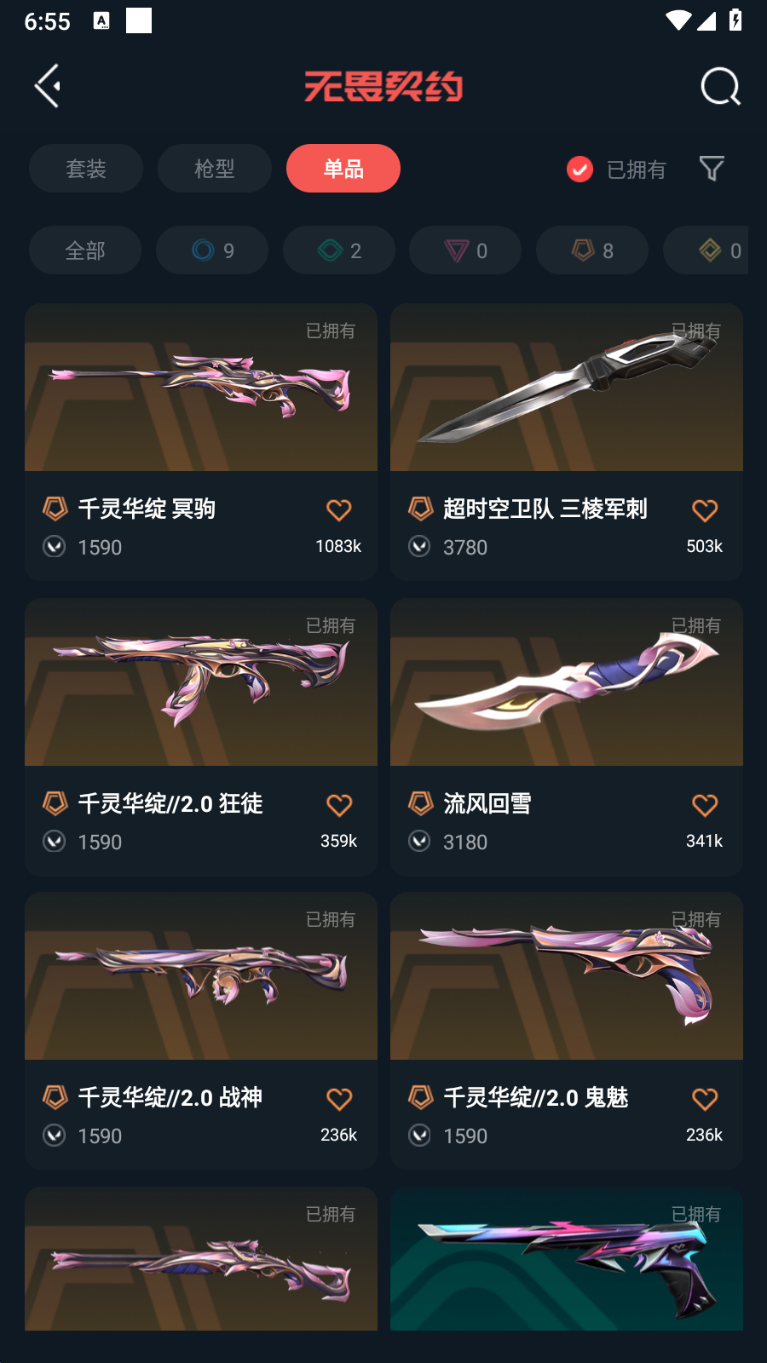The image size is (767, 1363).
Task: Filter by pink triangle tier showing 0
Action: 465,251
